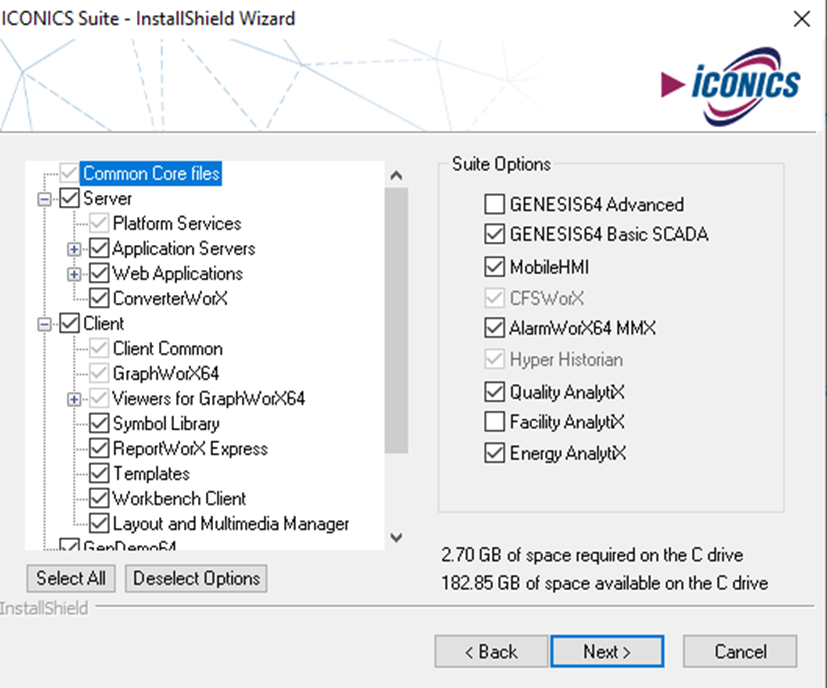Click the ReportWorX Express label
Image resolution: width=827 pixels, height=688 pixels.
coord(190,448)
